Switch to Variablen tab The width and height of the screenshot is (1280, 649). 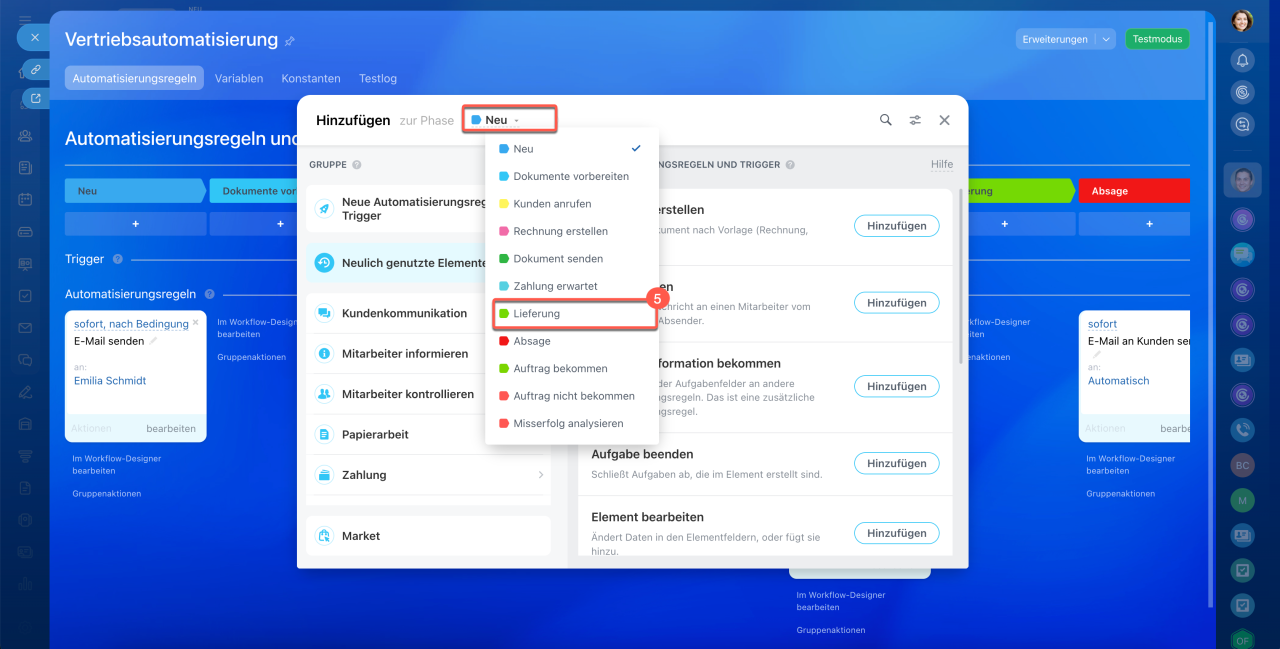pyautogui.click(x=239, y=78)
